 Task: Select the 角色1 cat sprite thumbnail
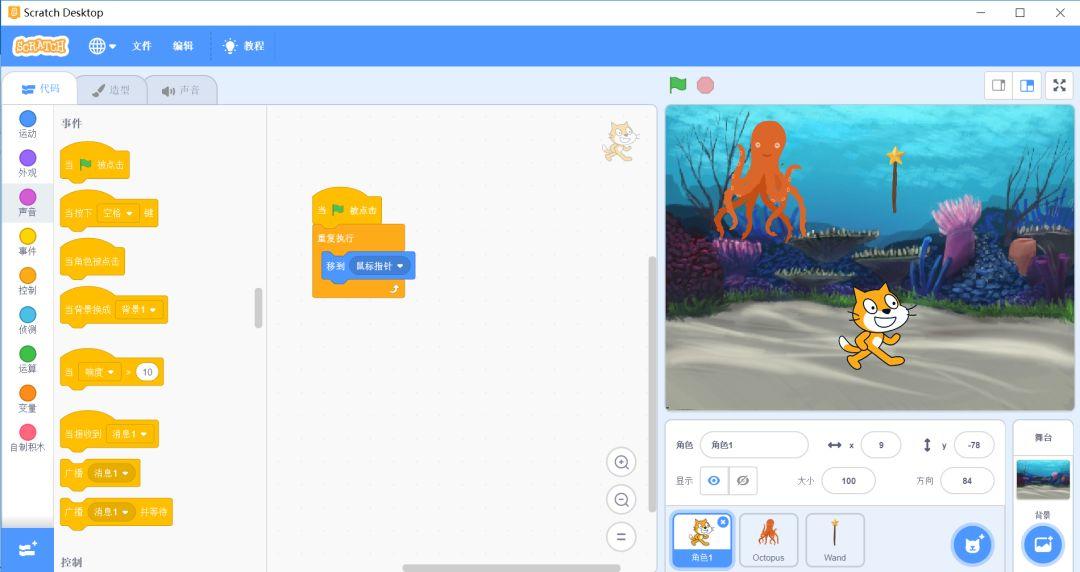coord(702,540)
